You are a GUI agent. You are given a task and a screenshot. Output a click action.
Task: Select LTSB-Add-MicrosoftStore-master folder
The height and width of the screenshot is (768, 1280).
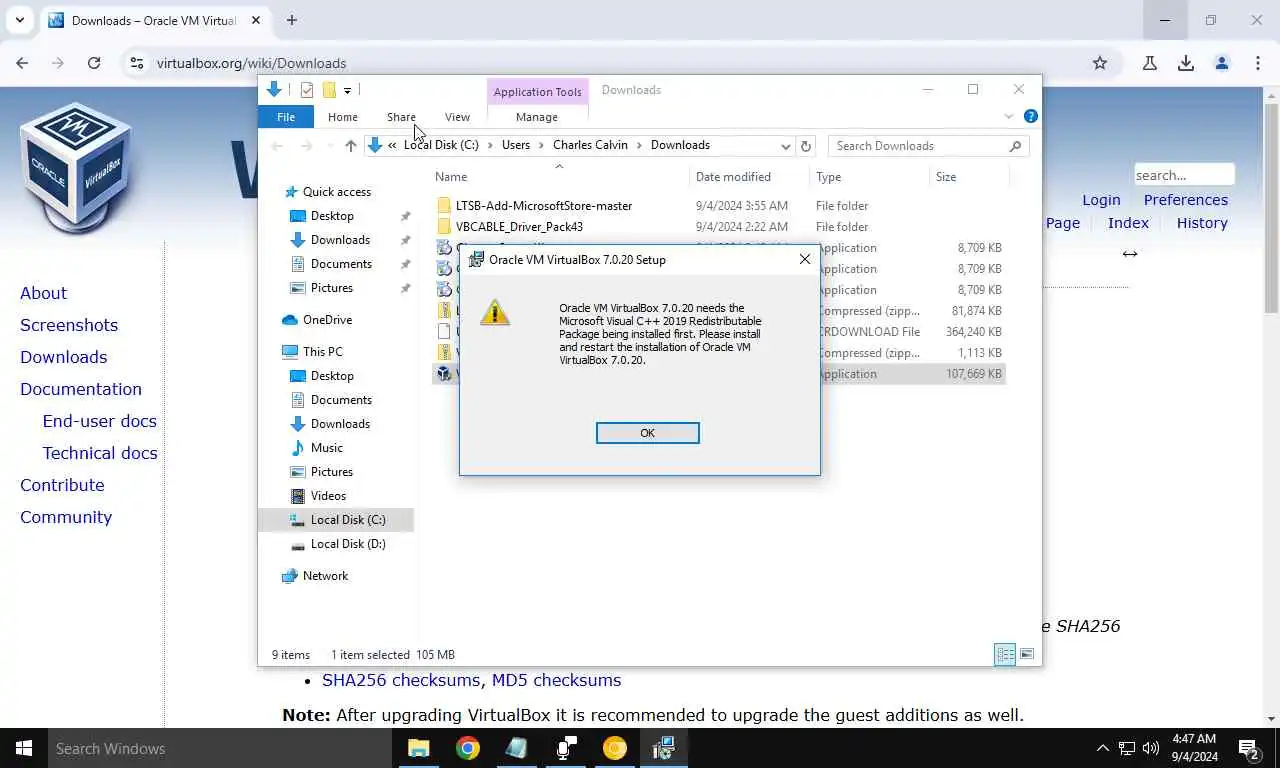pyautogui.click(x=544, y=206)
